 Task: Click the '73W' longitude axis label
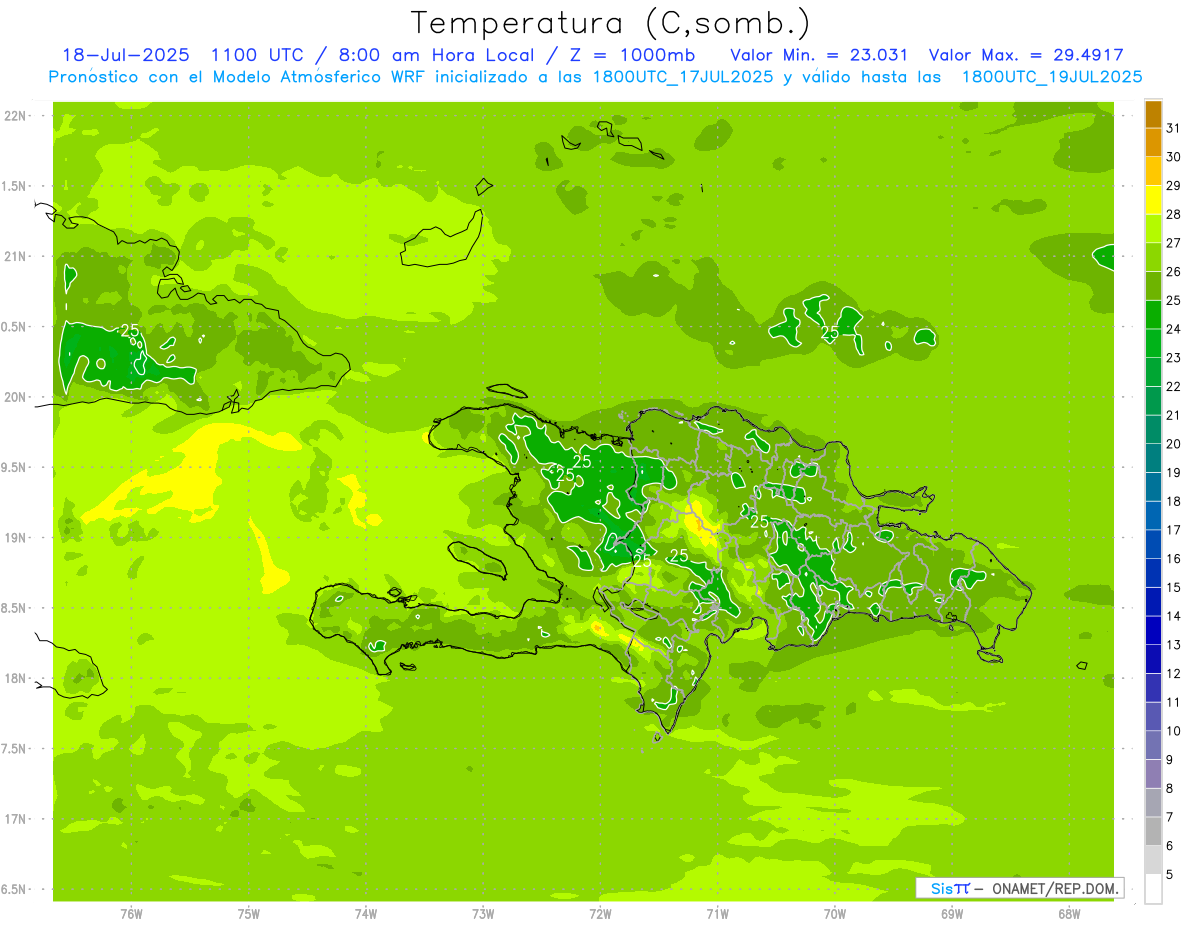point(483,914)
